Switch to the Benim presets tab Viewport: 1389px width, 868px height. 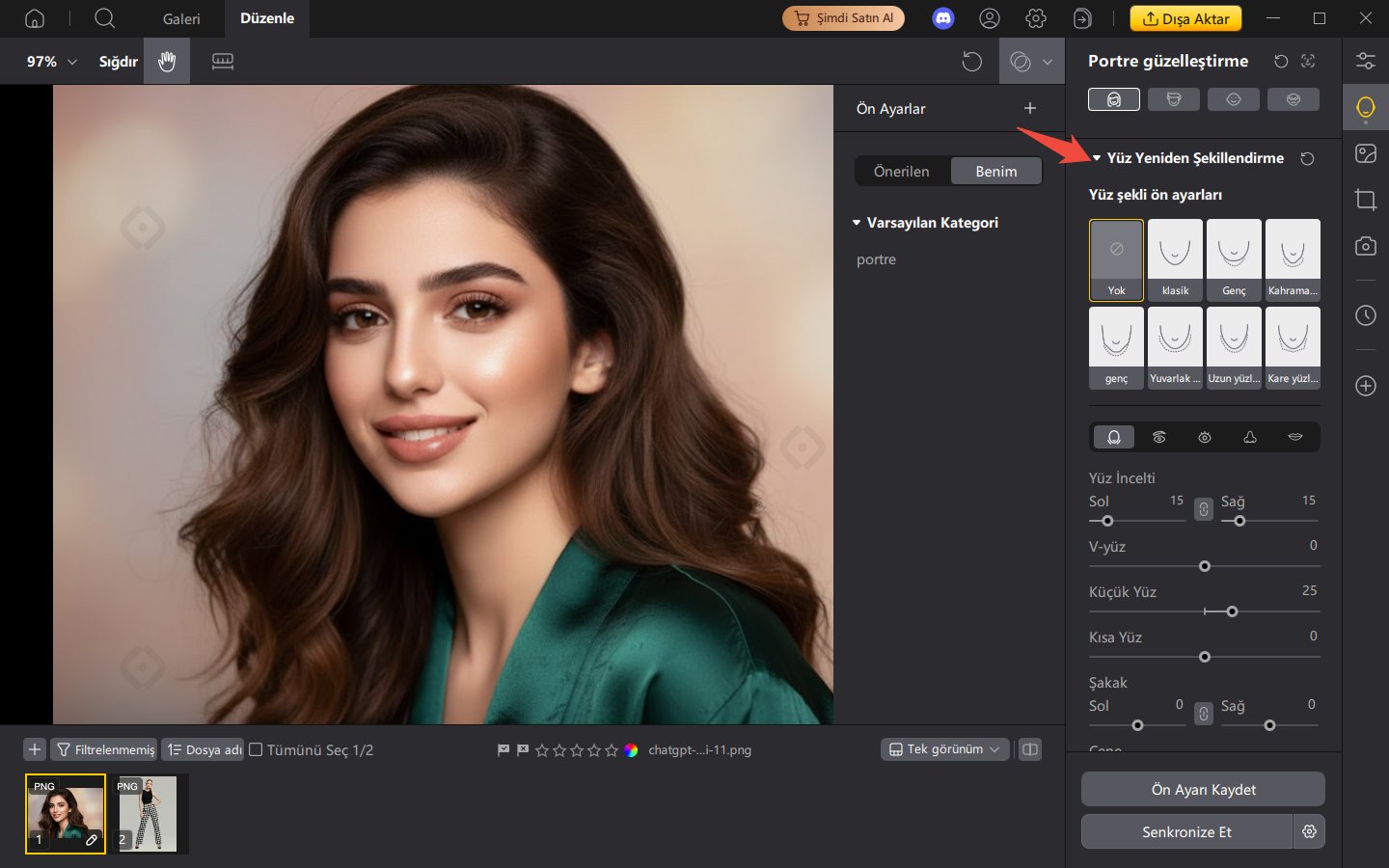[995, 171]
